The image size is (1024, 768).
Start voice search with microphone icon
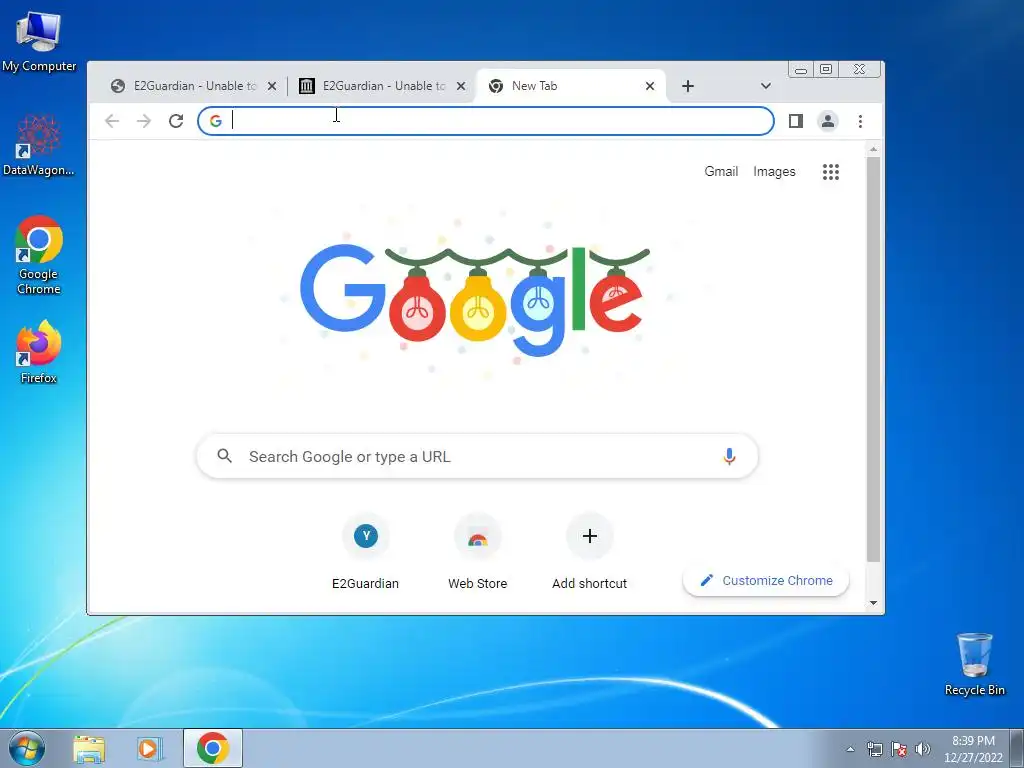click(x=729, y=456)
